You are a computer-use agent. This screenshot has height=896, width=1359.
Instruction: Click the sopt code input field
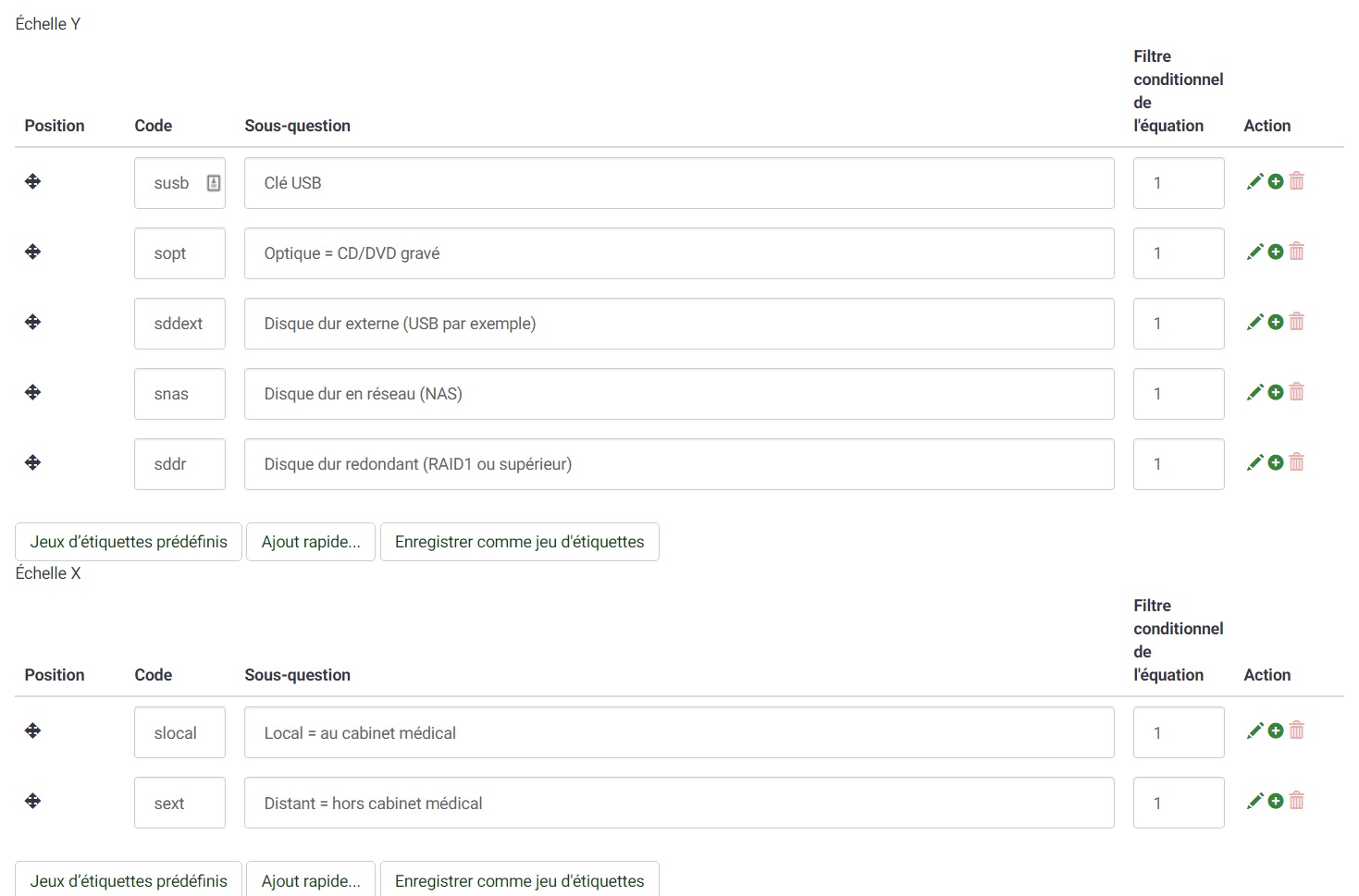coord(179,253)
